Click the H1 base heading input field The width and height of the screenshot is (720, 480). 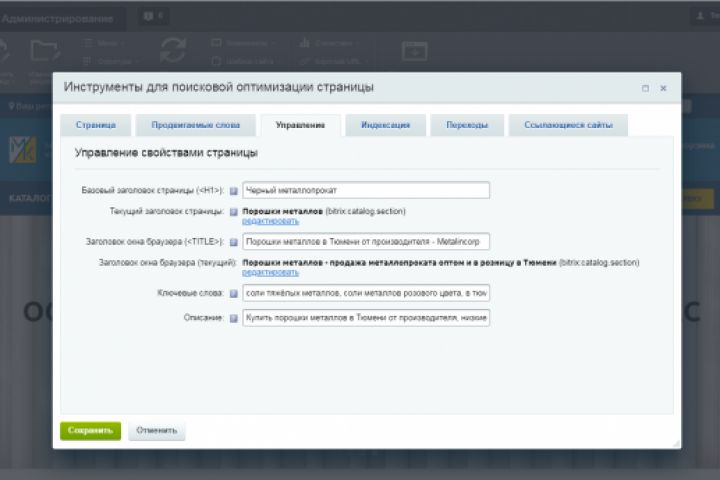[366, 190]
